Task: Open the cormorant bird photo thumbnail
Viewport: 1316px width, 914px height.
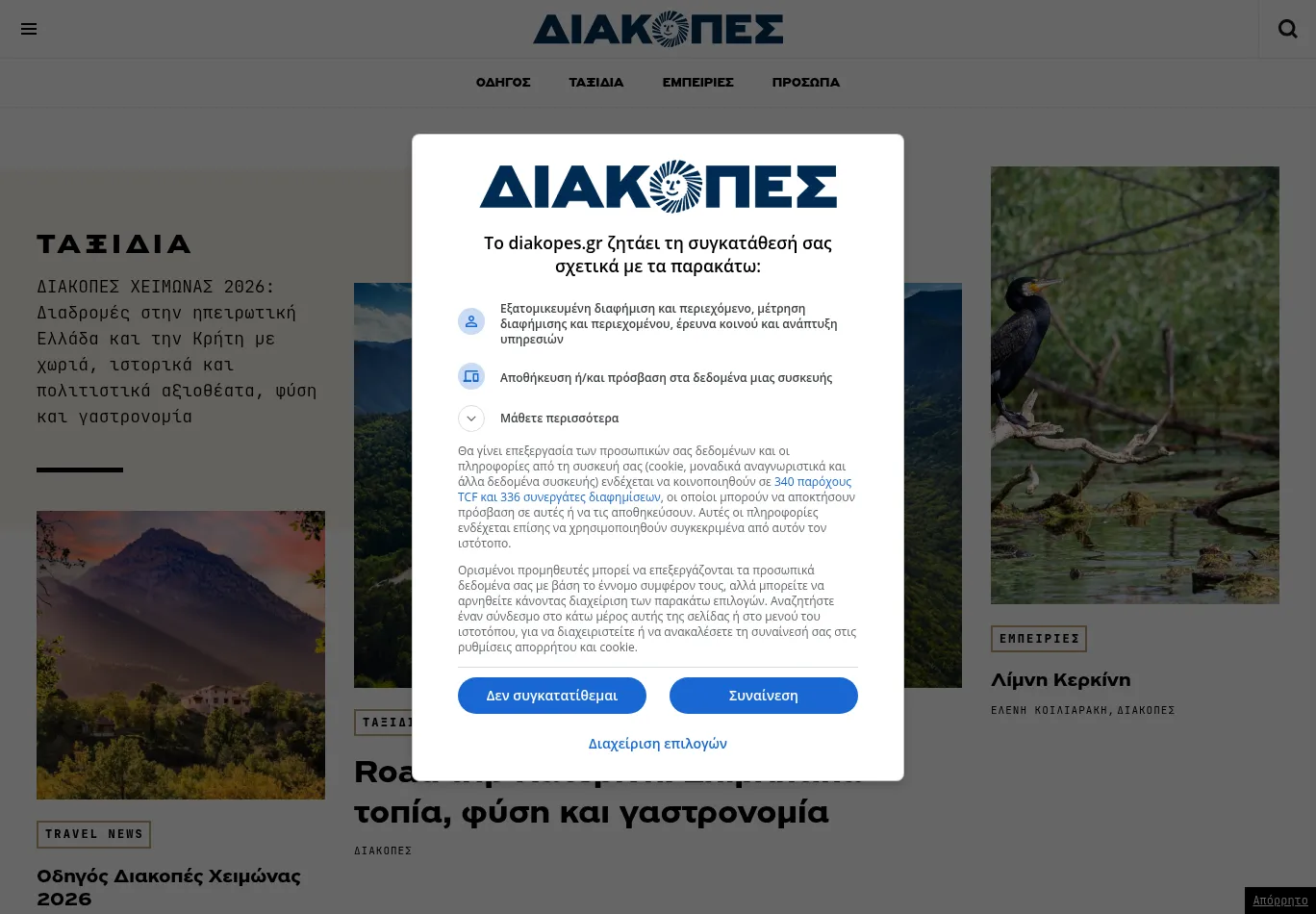Action: (x=1135, y=385)
